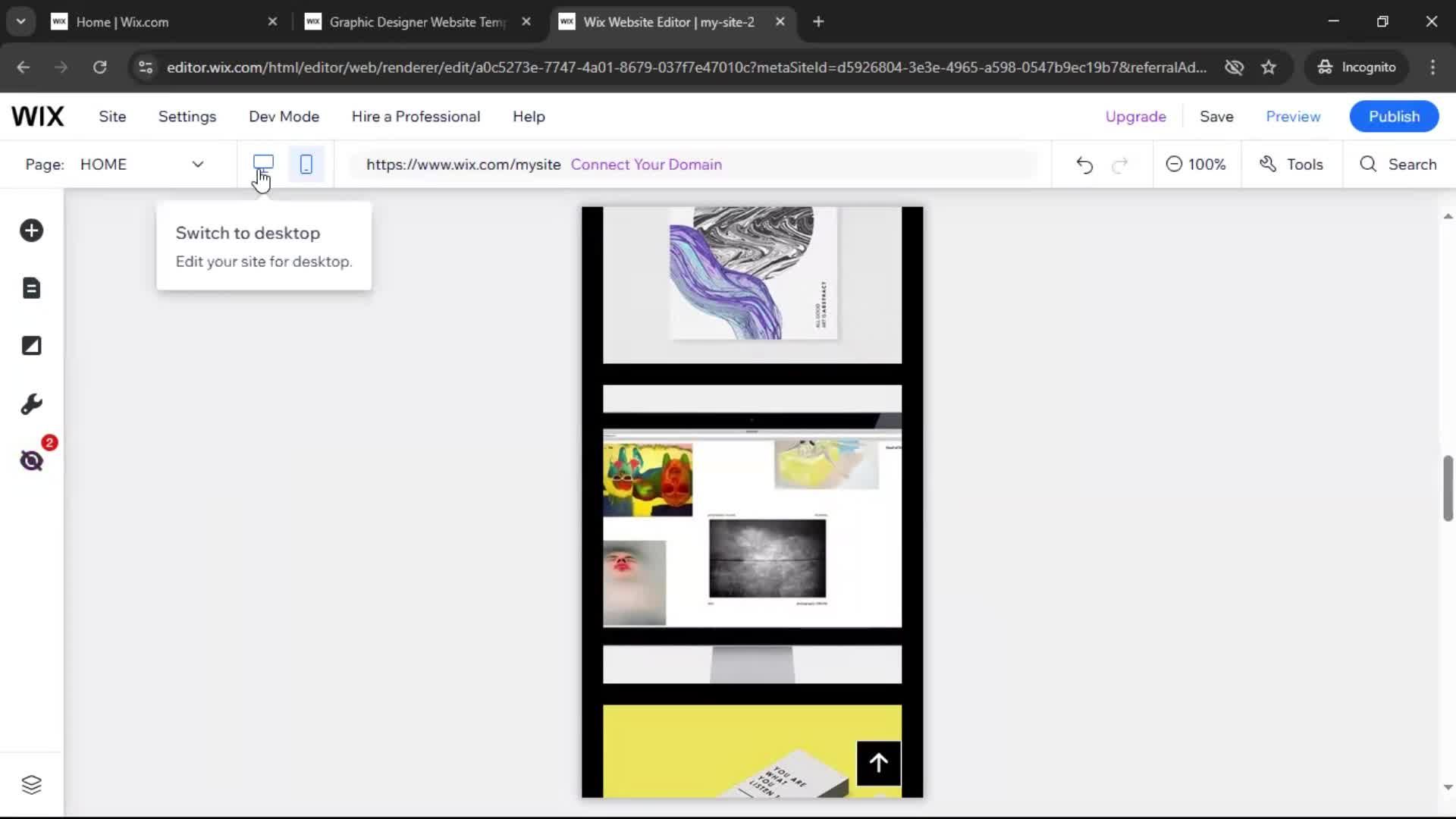Open the Site Design background icon
The height and width of the screenshot is (819, 1456).
click(x=31, y=346)
